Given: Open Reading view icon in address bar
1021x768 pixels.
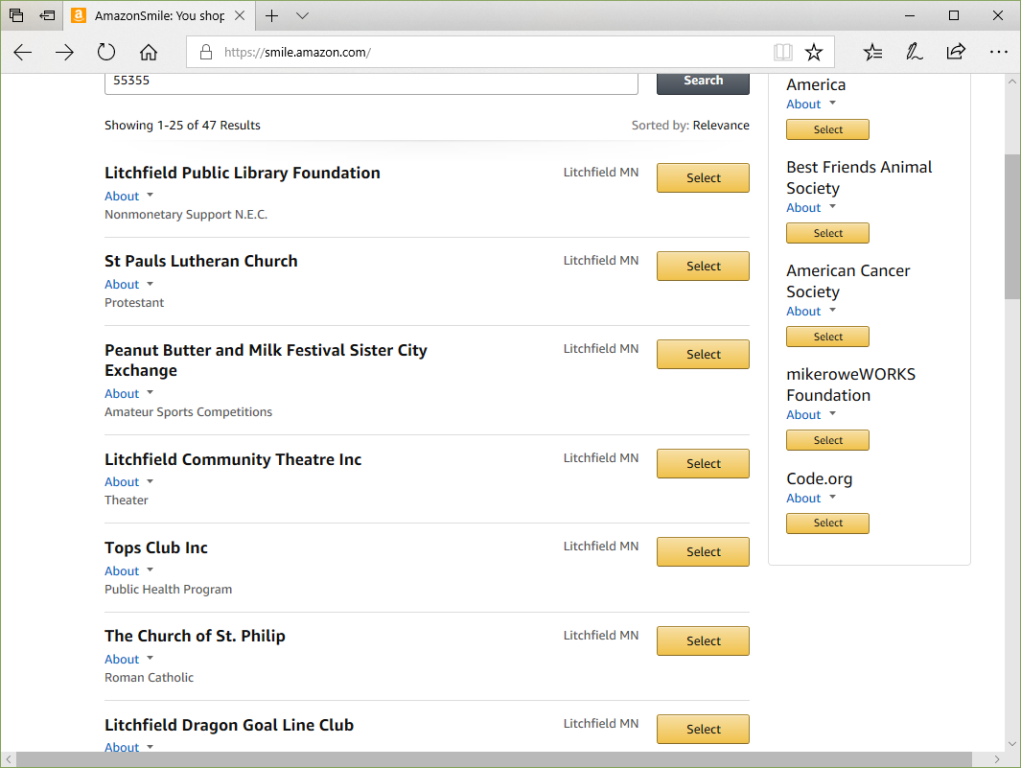Looking at the screenshot, I should [x=782, y=52].
